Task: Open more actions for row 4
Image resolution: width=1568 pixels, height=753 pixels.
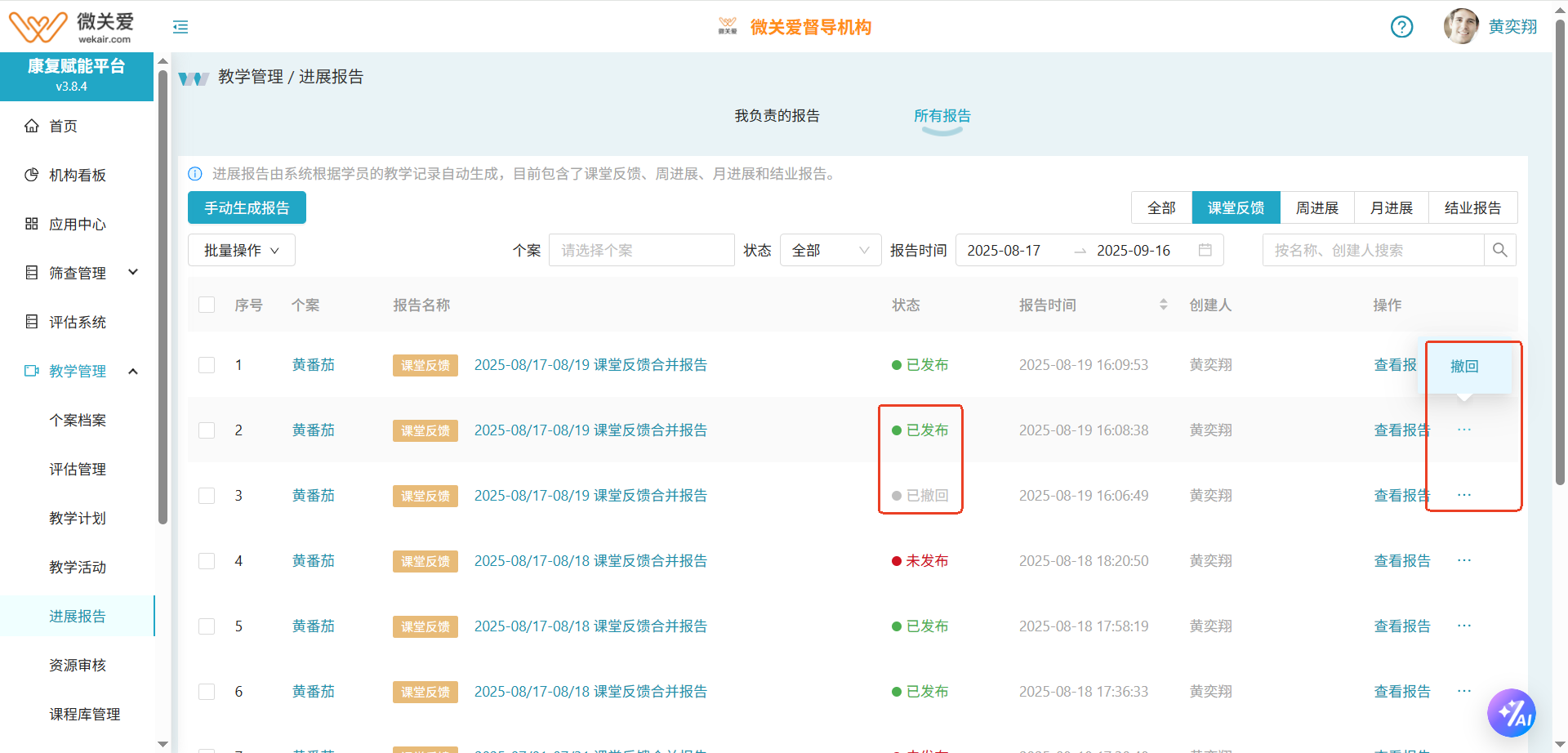Action: click(1463, 560)
